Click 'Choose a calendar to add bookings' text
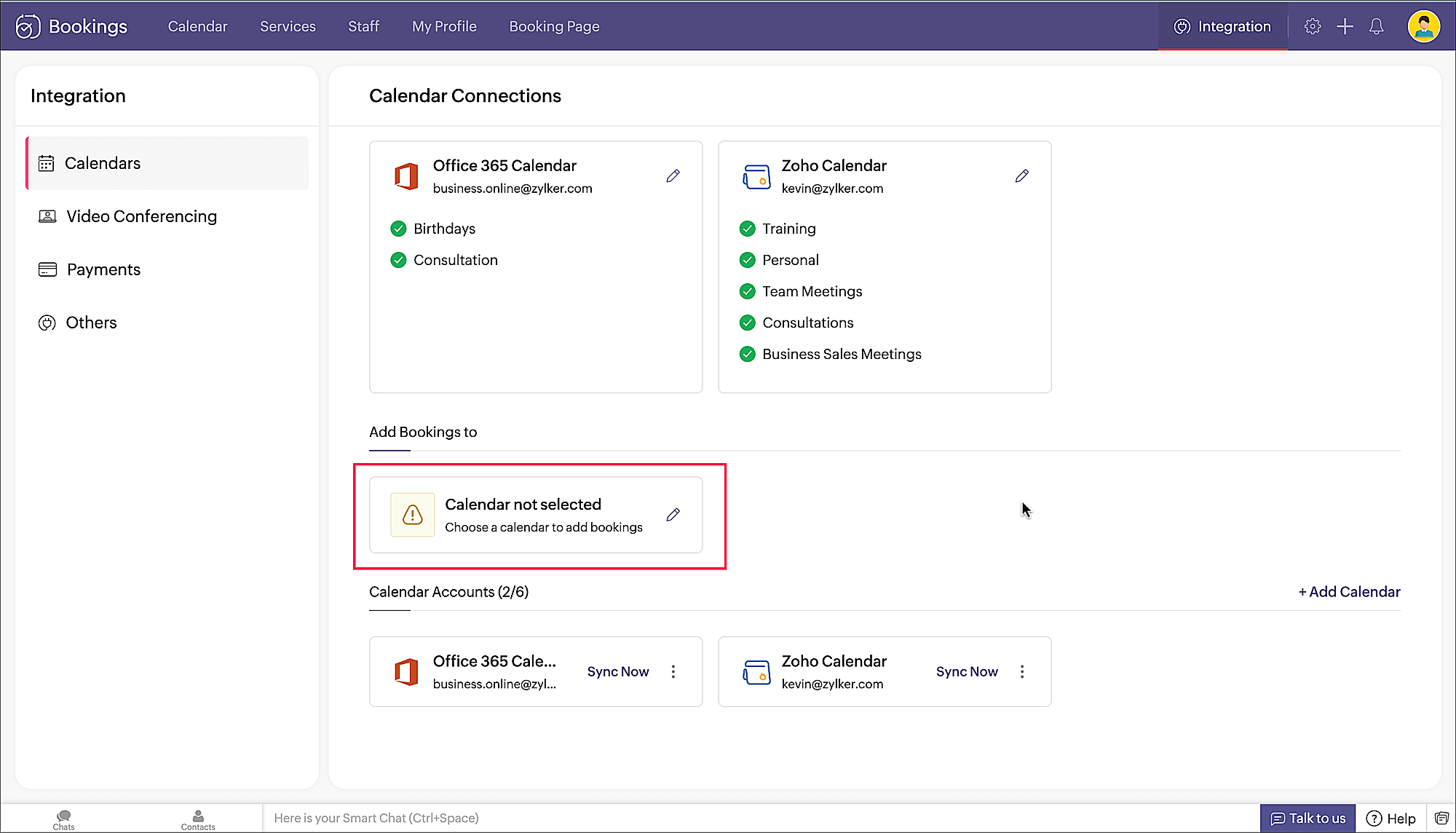 point(544,527)
